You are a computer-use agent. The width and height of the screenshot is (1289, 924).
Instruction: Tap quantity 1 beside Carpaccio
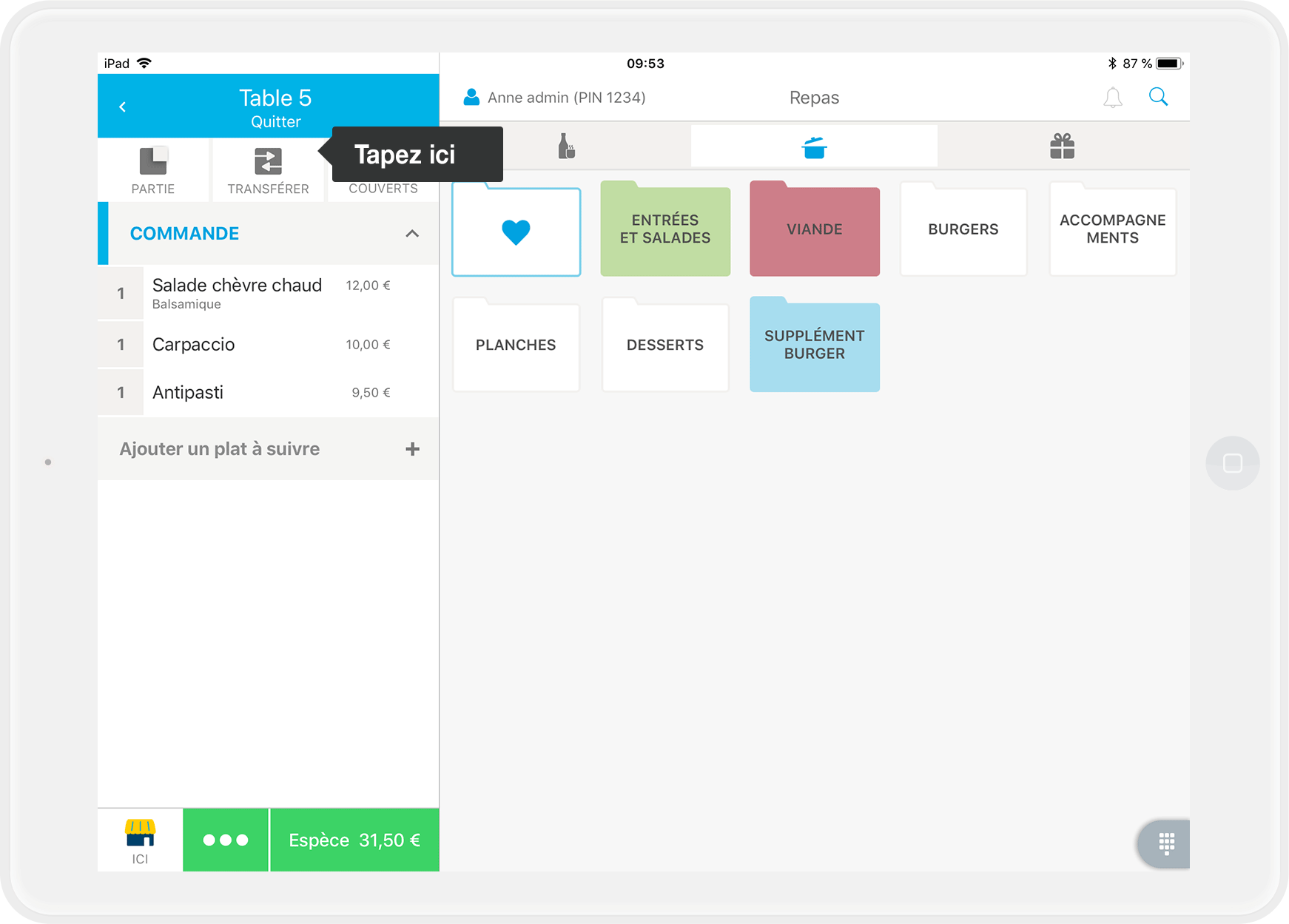(121, 344)
